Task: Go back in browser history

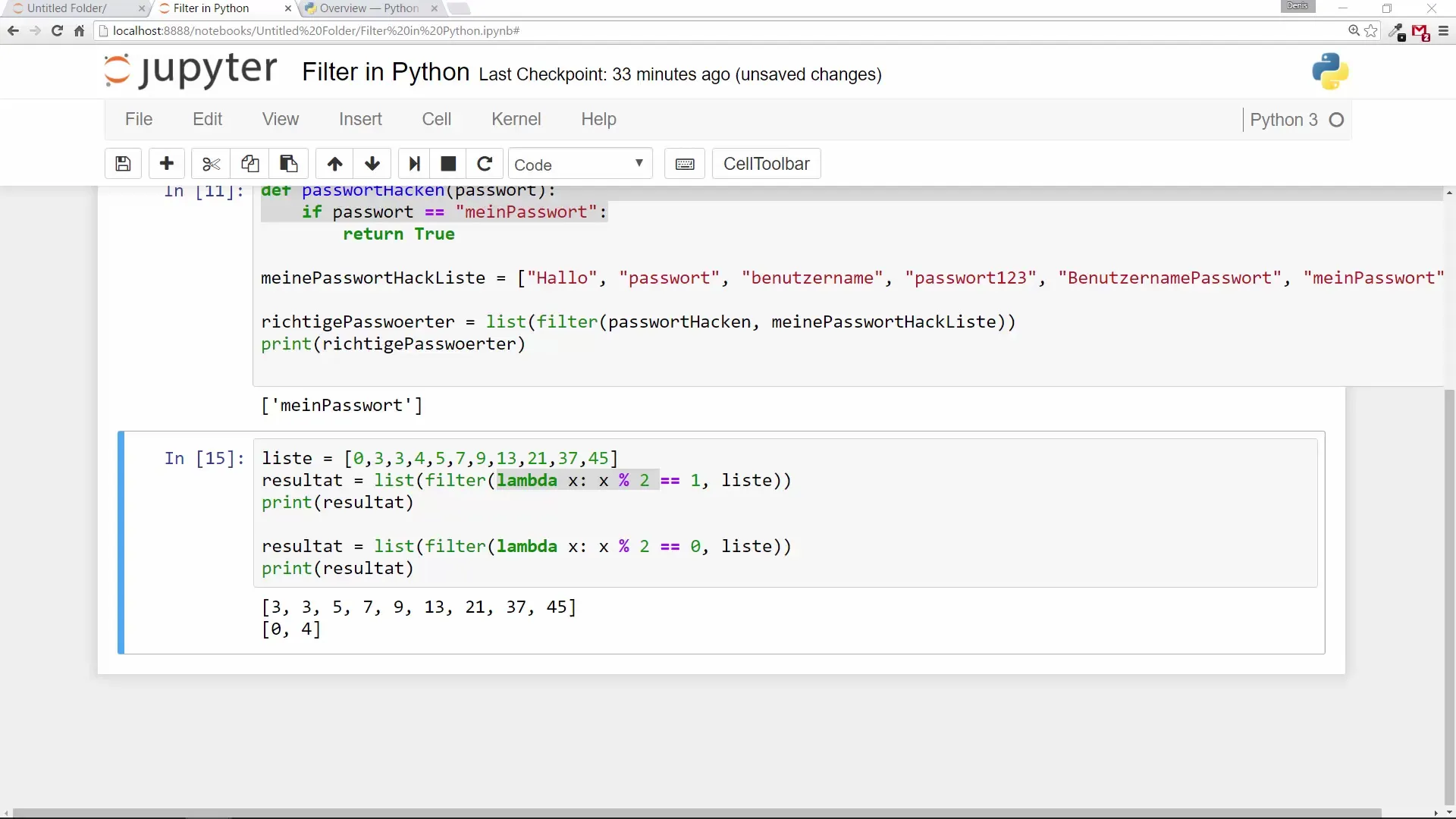Action: point(13,31)
